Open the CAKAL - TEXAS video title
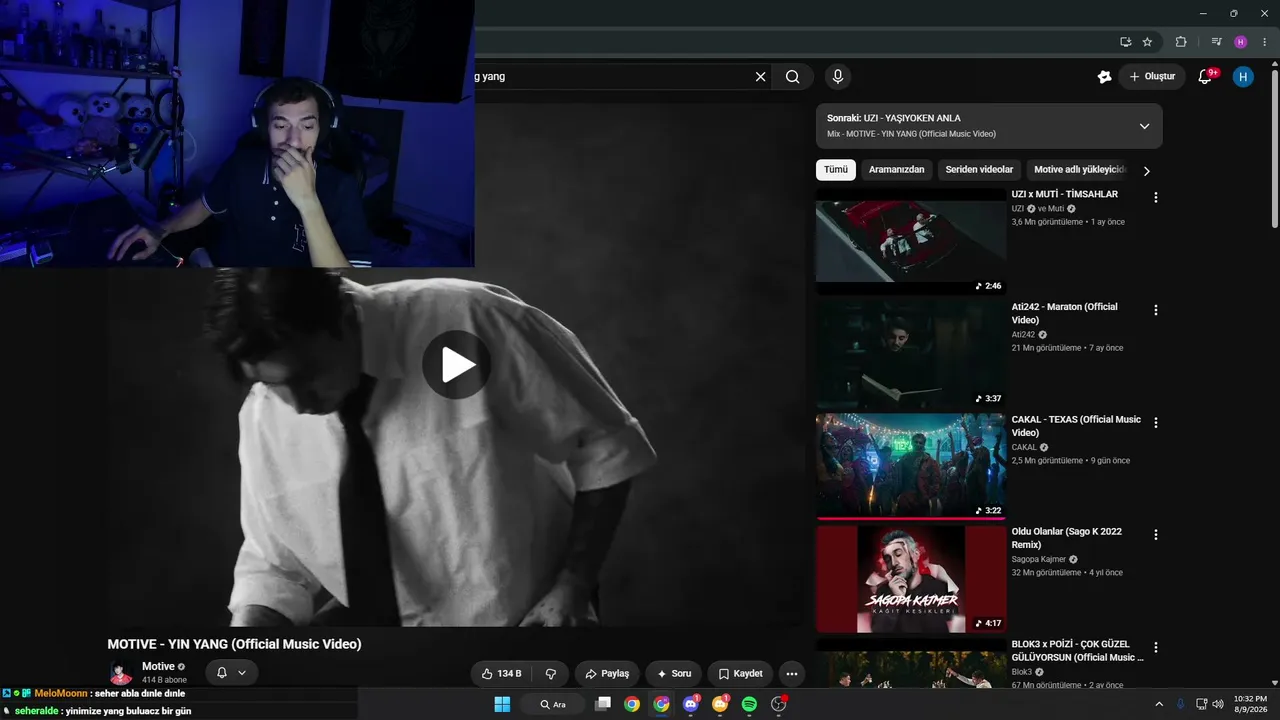This screenshot has height=720, width=1280. pyautogui.click(x=1076, y=426)
